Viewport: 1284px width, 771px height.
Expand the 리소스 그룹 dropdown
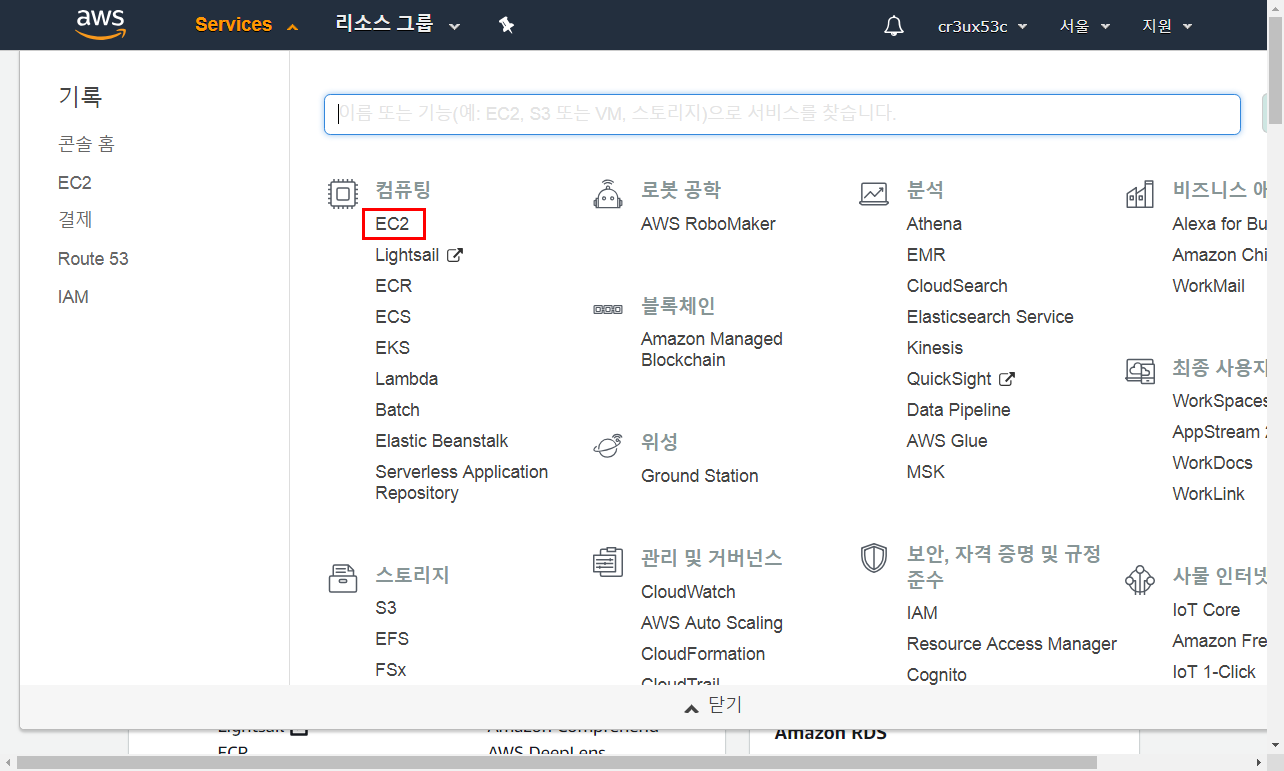(x=397, y=25)
